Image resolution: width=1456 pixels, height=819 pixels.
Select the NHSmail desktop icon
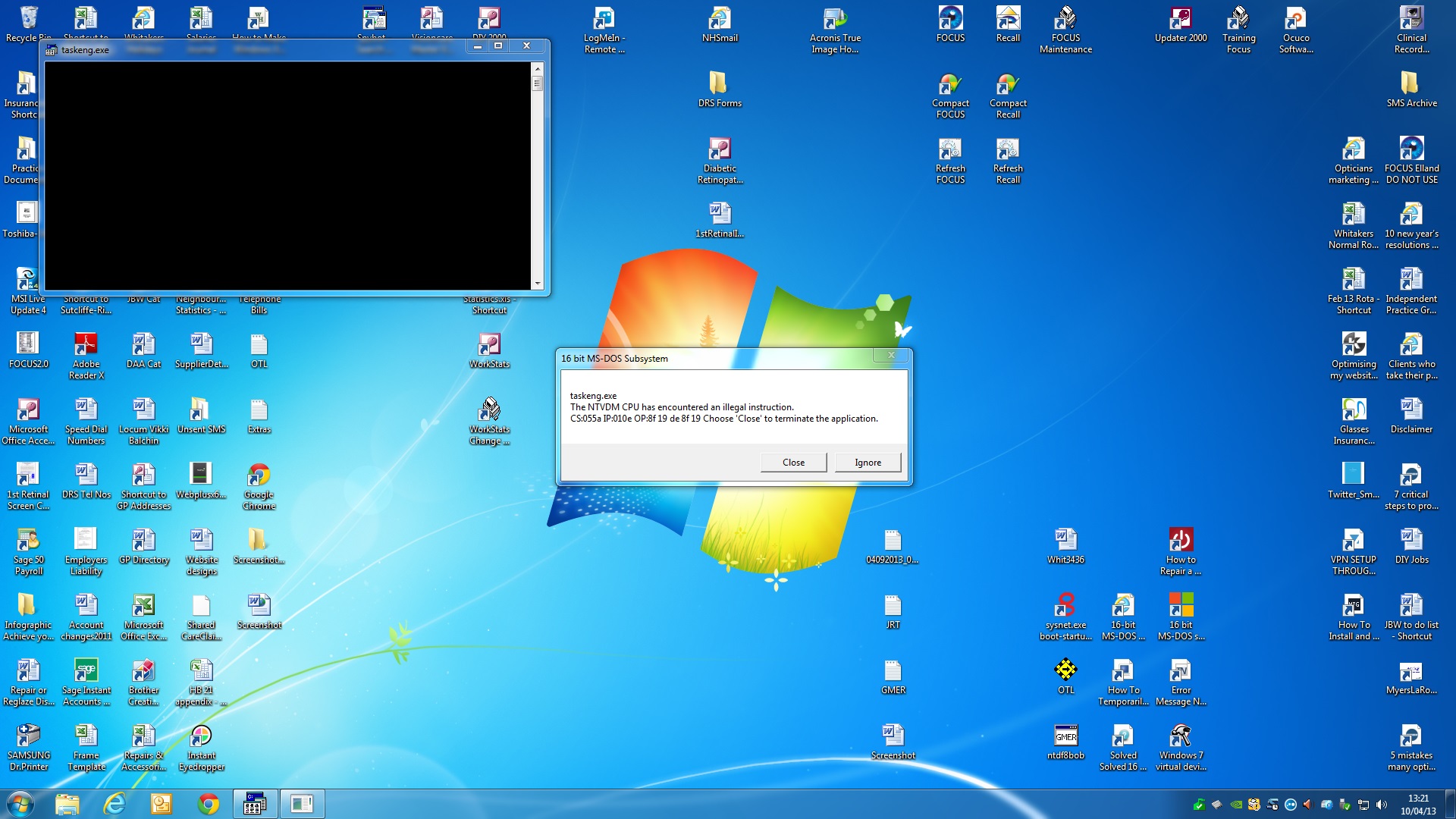tap(720, 25)
